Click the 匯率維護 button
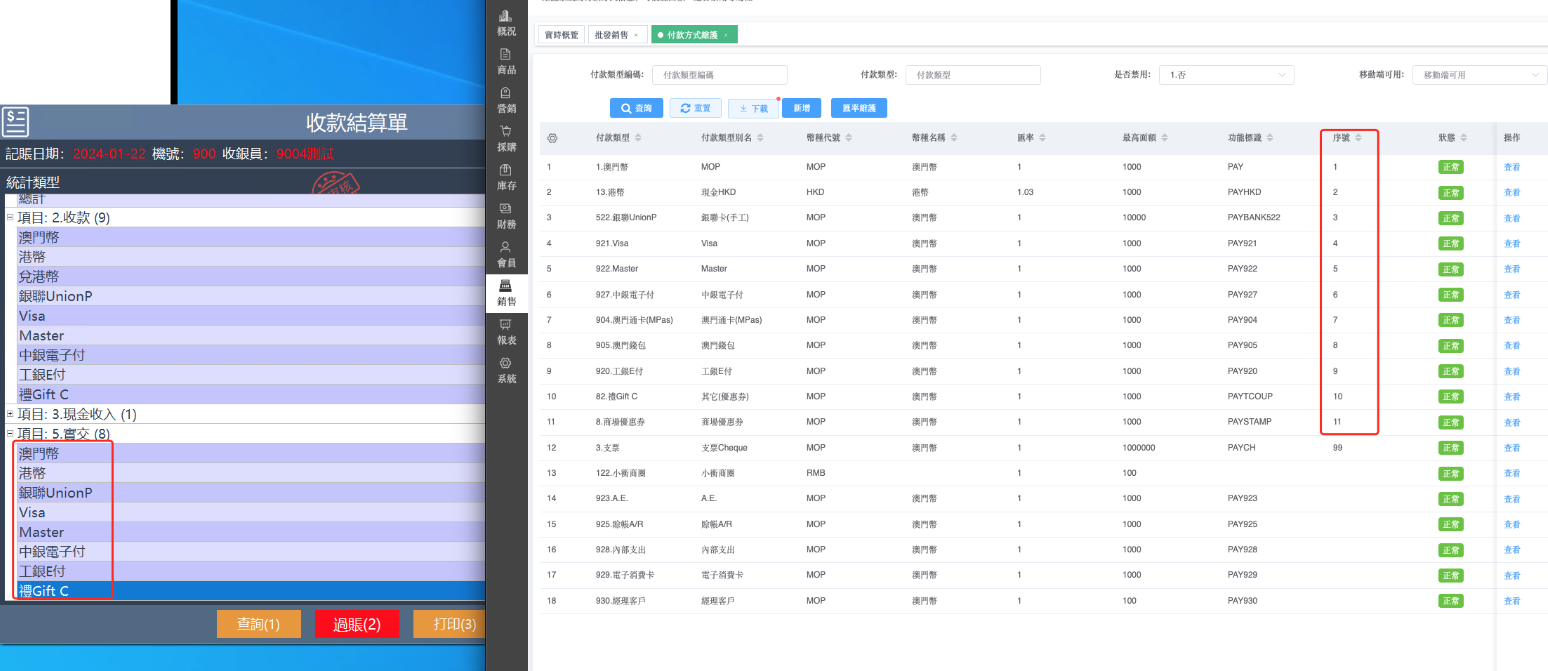 [859, 108]
